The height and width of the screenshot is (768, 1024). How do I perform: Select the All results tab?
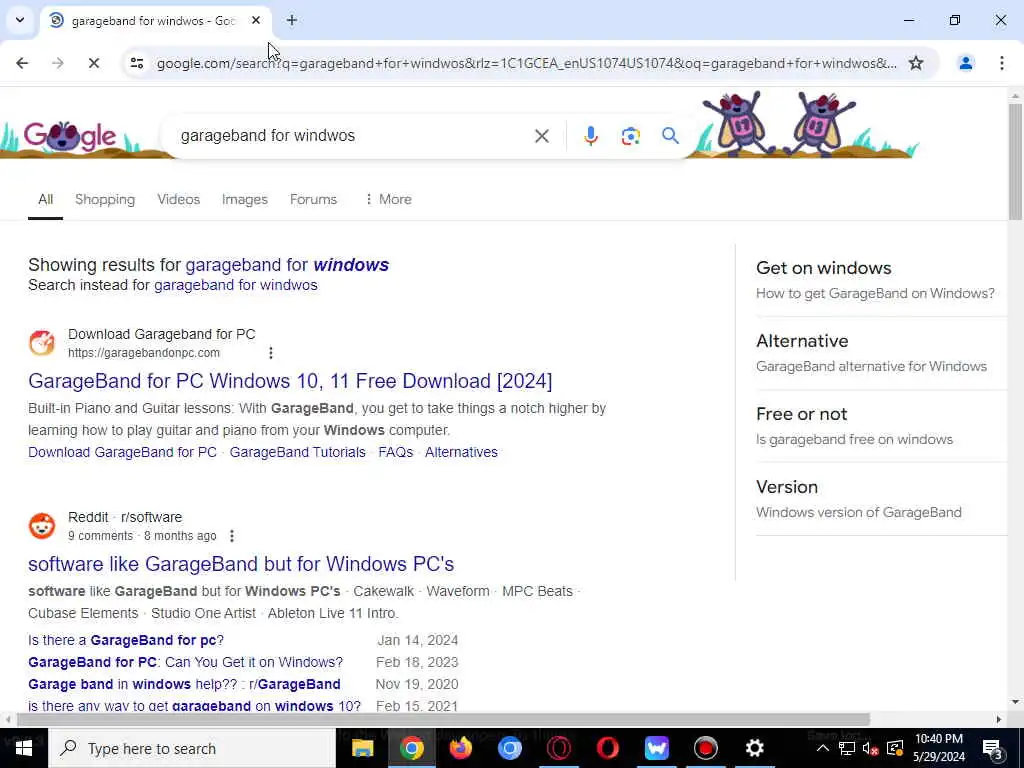[x=45, y=199]
